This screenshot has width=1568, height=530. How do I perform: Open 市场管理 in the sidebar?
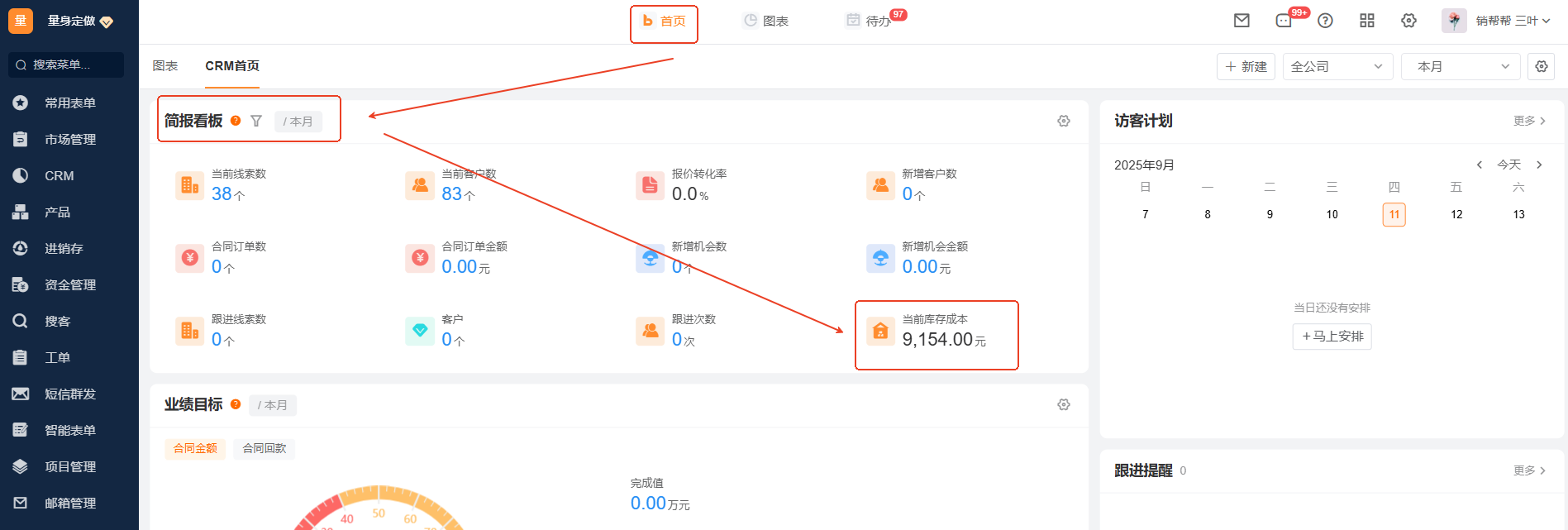point(69,139)
